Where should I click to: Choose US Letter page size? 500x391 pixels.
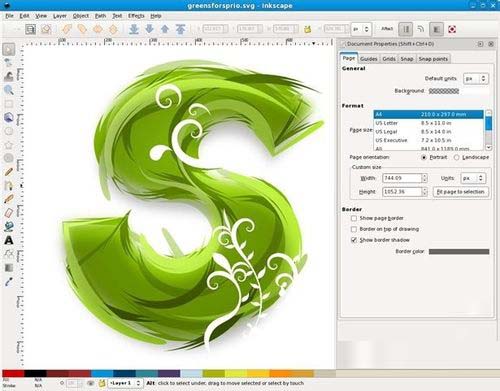428,123
